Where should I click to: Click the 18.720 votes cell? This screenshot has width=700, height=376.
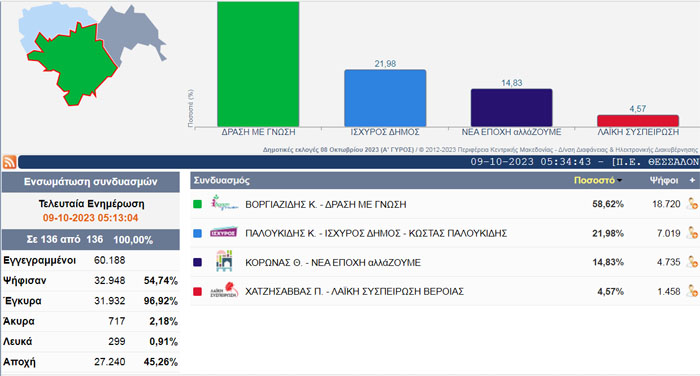tap(666, 204)
